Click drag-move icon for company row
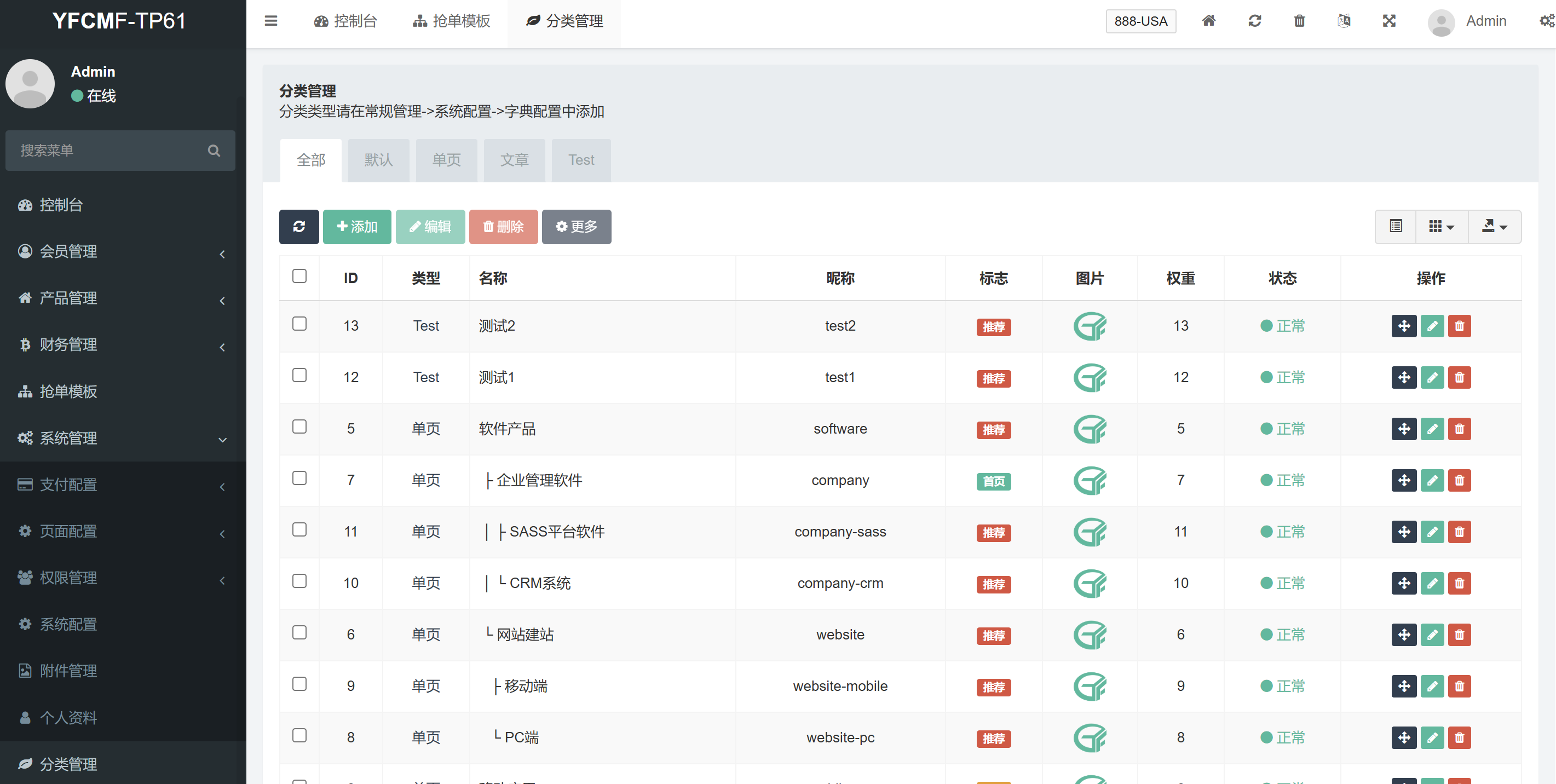The width and height of the screenshot is (1556, 784). tap(1404, 480)
